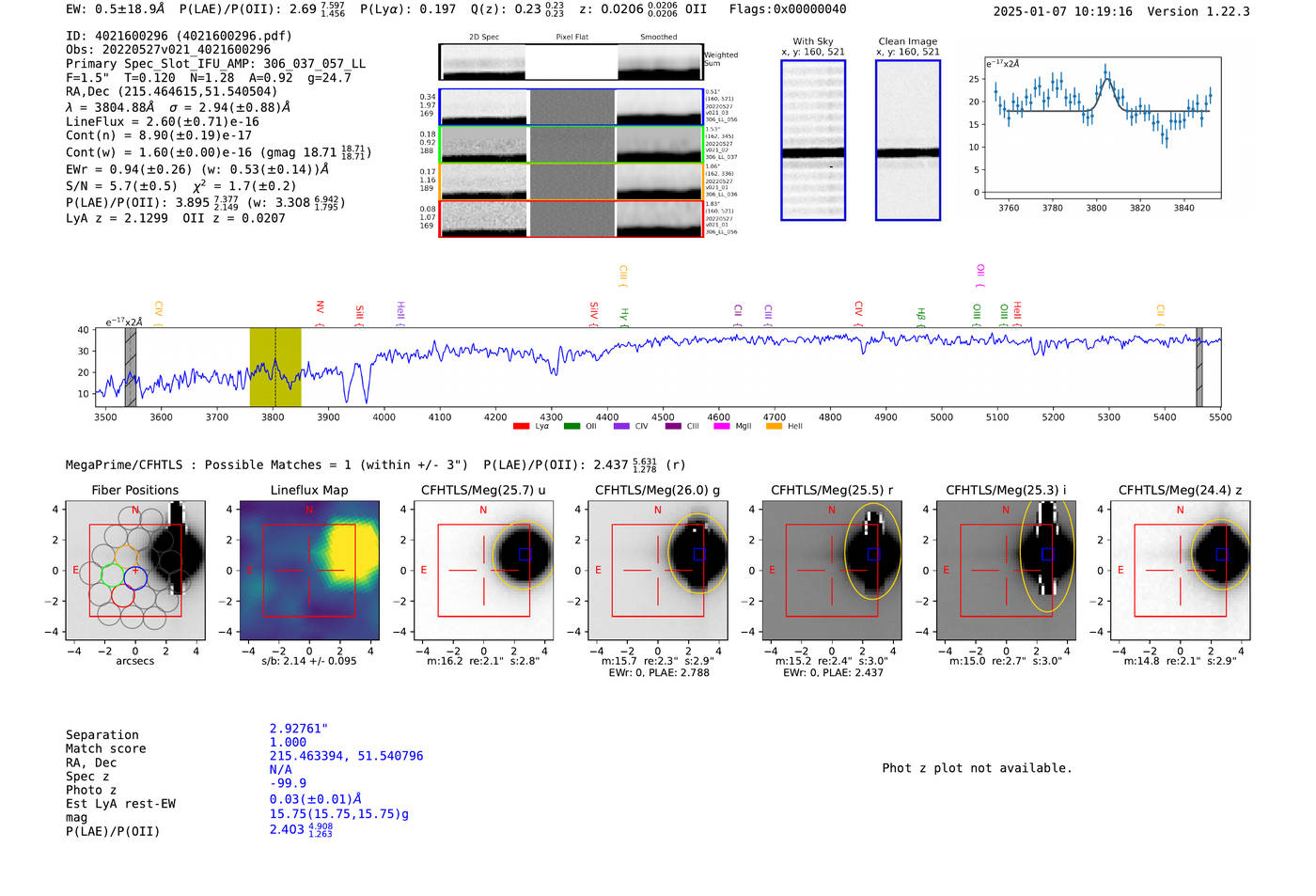This screenshot has height=896, width=1316.
Task: Select the blue-bordered 2D spectrum row
Action: (x=571, y=107)
